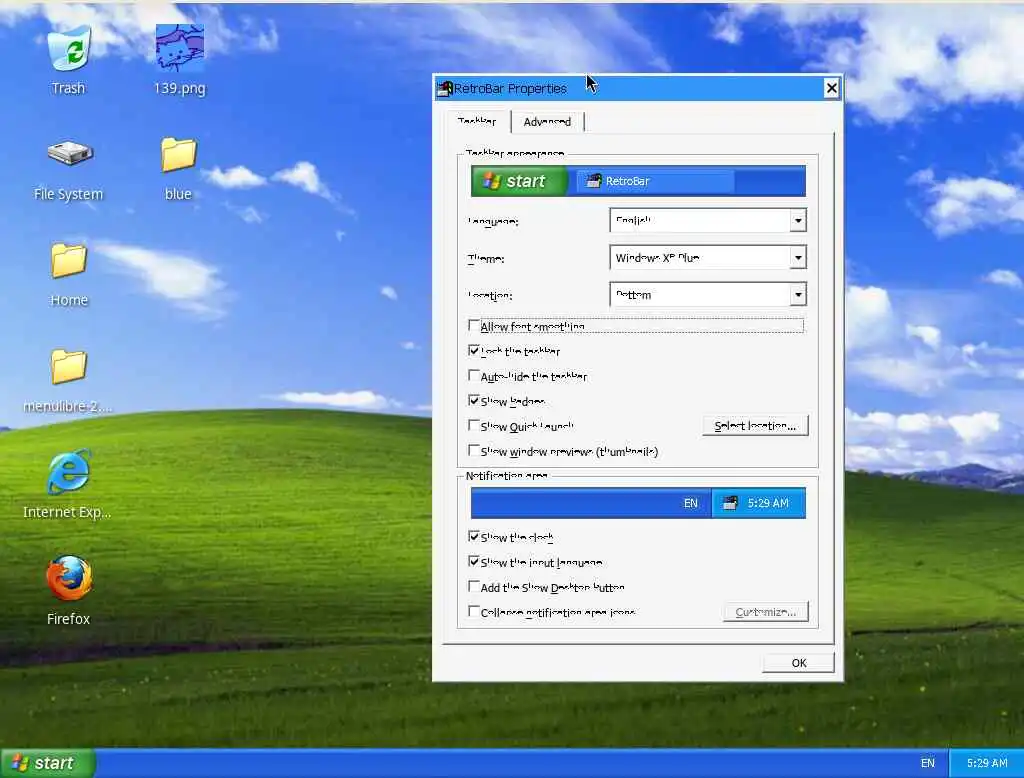Enable Add the Show Desktop button

[474, 587]
